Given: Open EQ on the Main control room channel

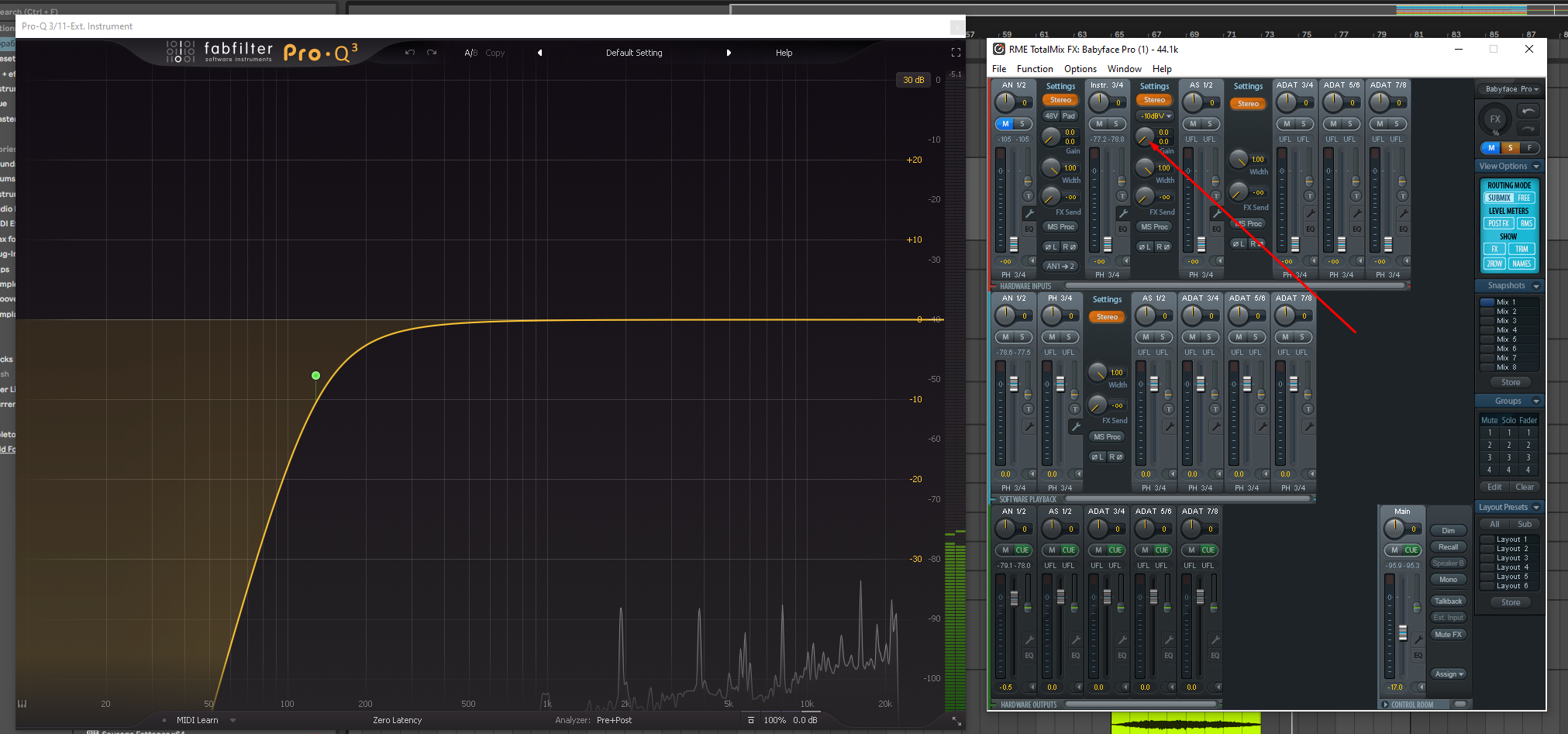Looking at the screenshot, I should pyautogui.click(x=1418, y=656).
